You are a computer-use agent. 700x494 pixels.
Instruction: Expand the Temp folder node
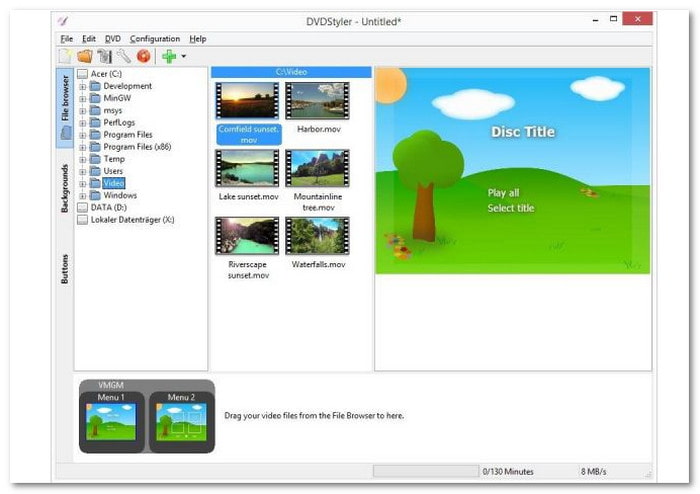(x=83, y=159)
